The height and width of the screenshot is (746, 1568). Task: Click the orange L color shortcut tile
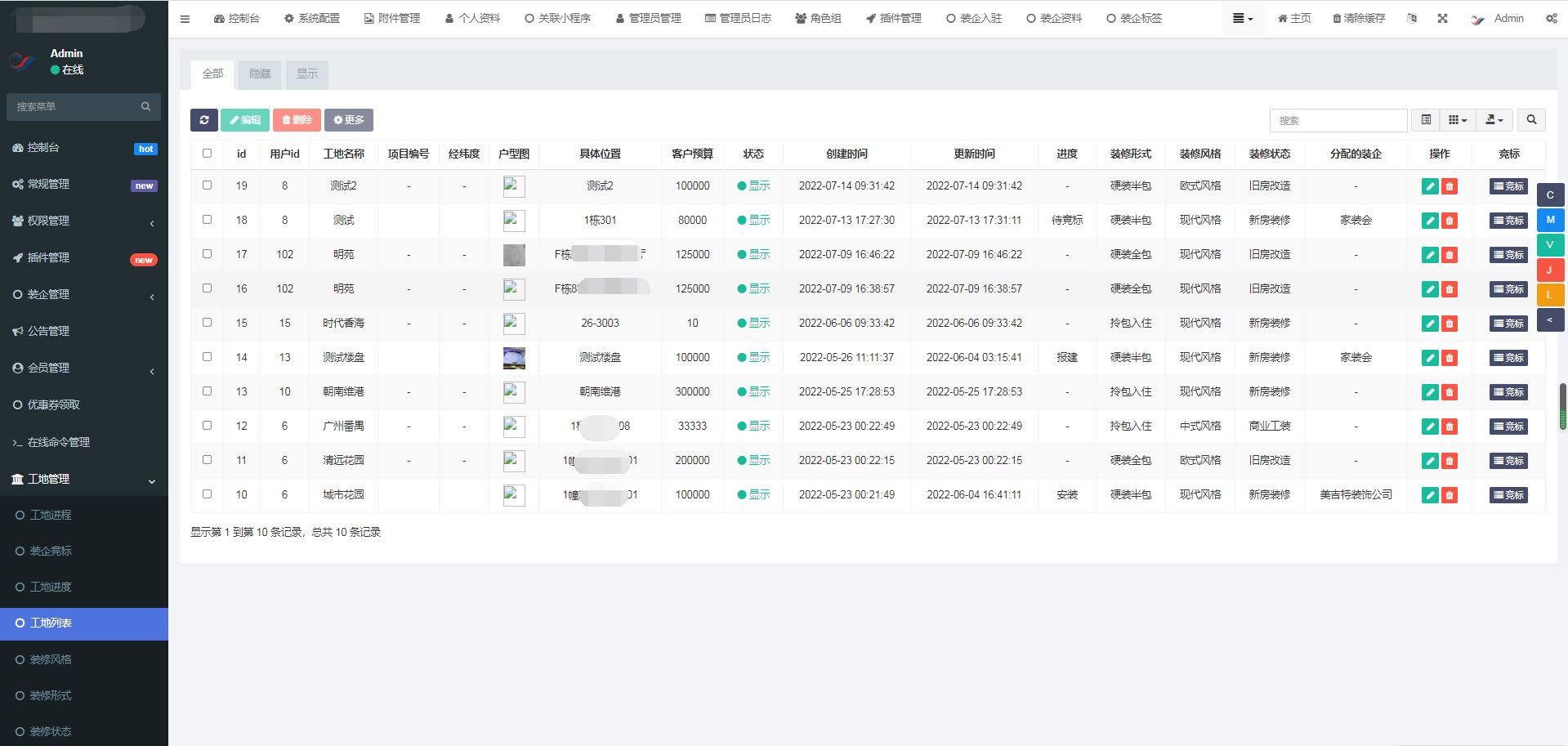click(1550, 295)
